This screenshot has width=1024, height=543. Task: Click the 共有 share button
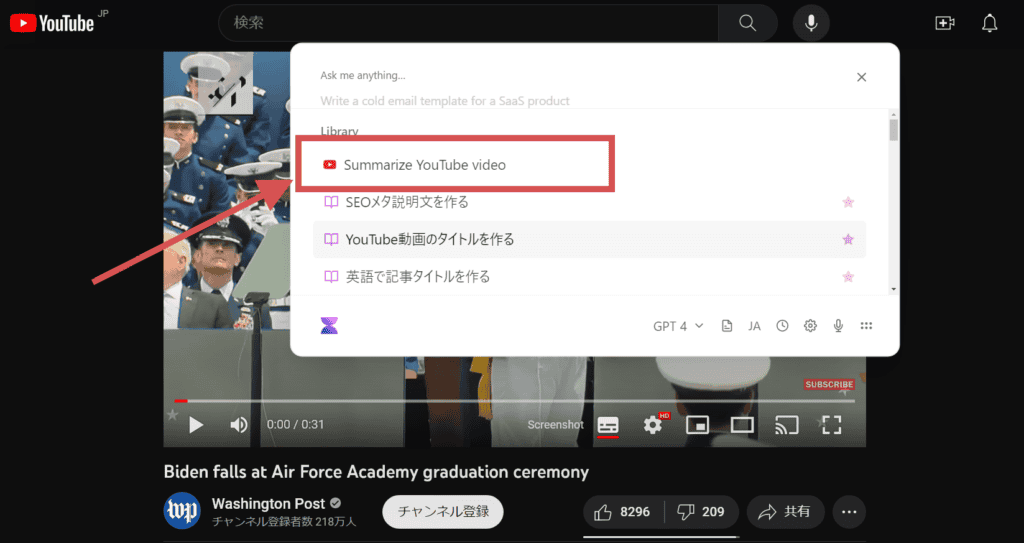[786, 512]
